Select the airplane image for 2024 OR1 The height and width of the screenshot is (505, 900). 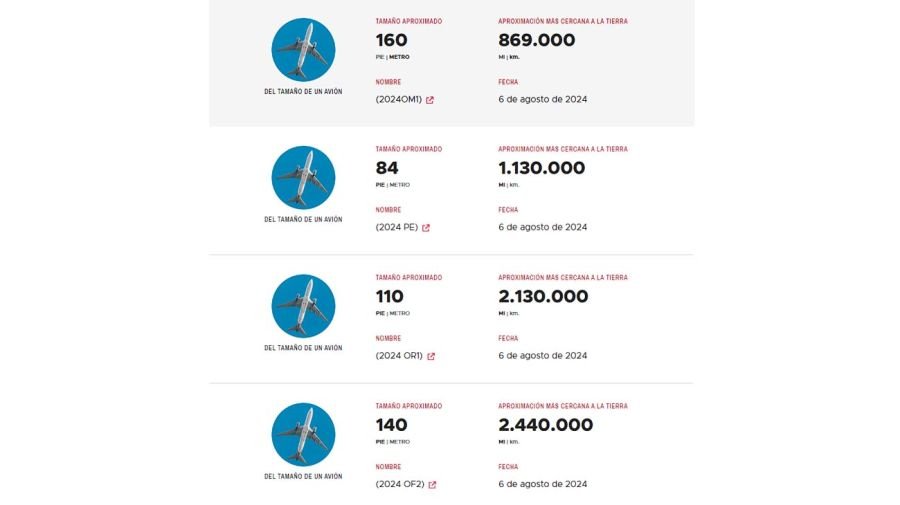tap(303, 305)
